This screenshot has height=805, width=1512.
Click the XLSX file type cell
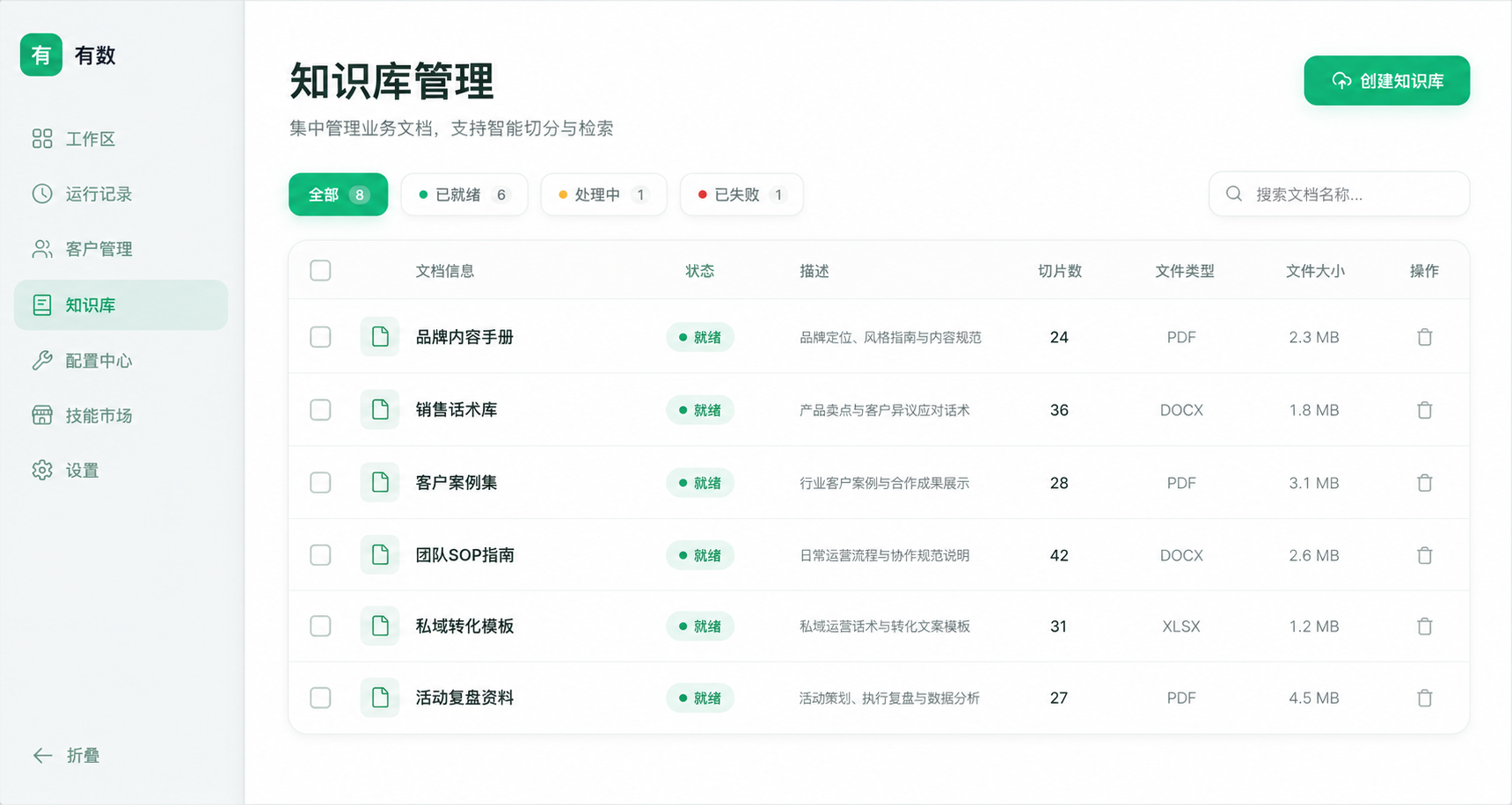point(1181,626)
